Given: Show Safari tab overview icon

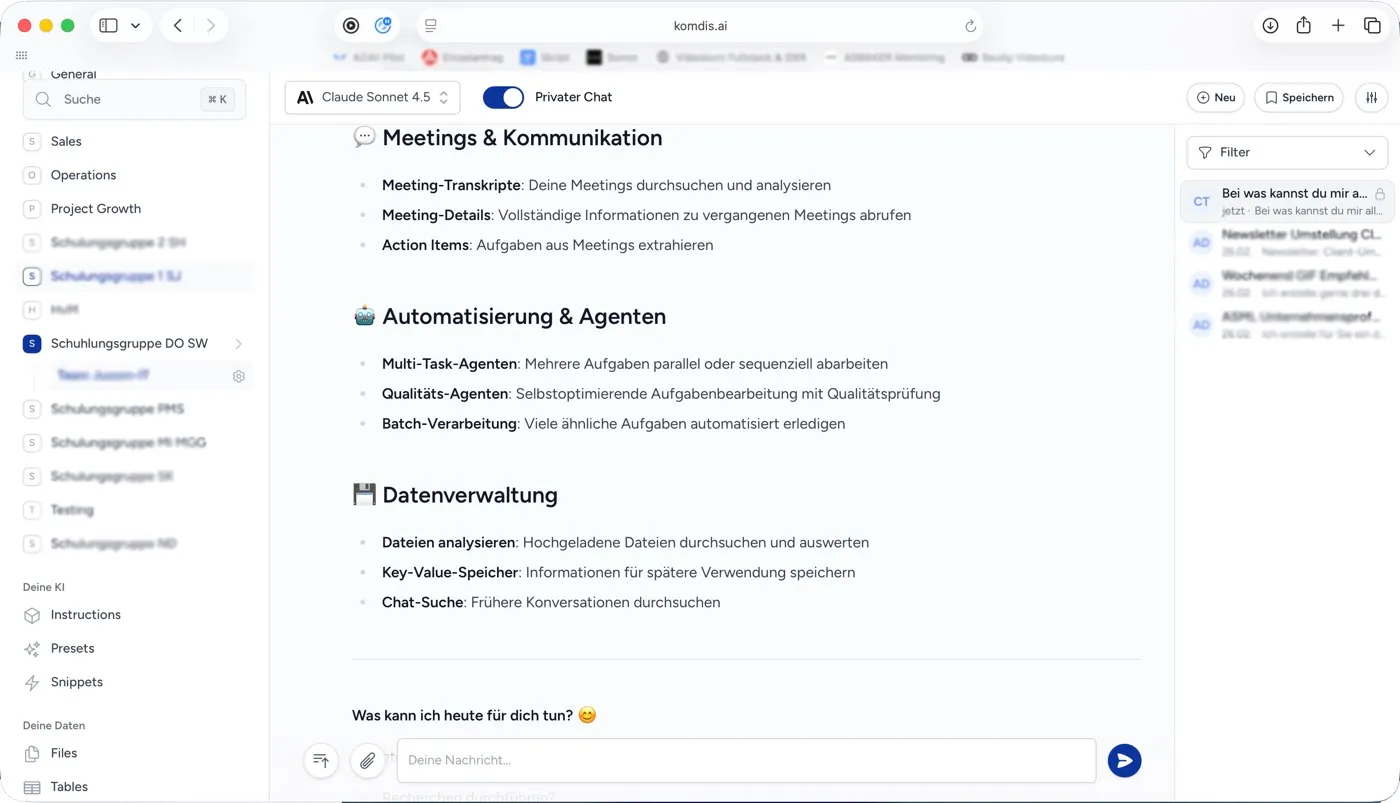Looking at the screenshot, I should point(1372,26).
